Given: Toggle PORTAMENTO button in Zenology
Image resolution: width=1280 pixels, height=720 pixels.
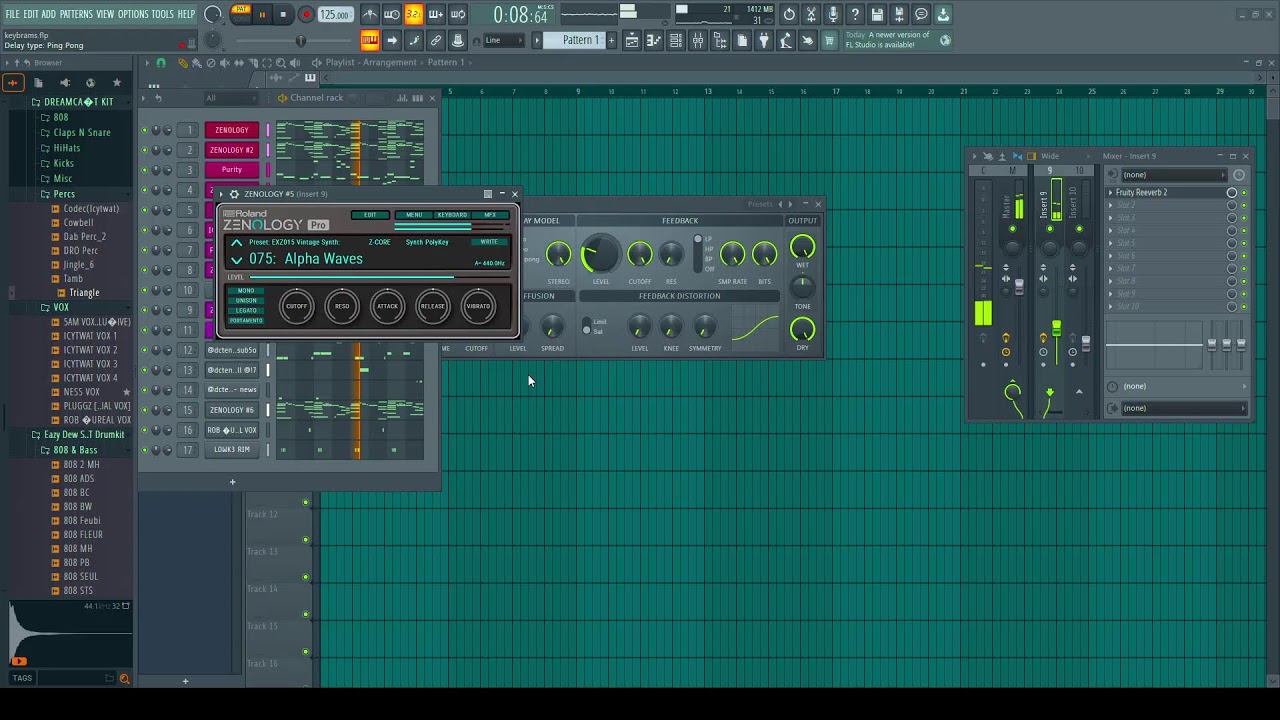Looking at the screenshot, I should 246,320.
